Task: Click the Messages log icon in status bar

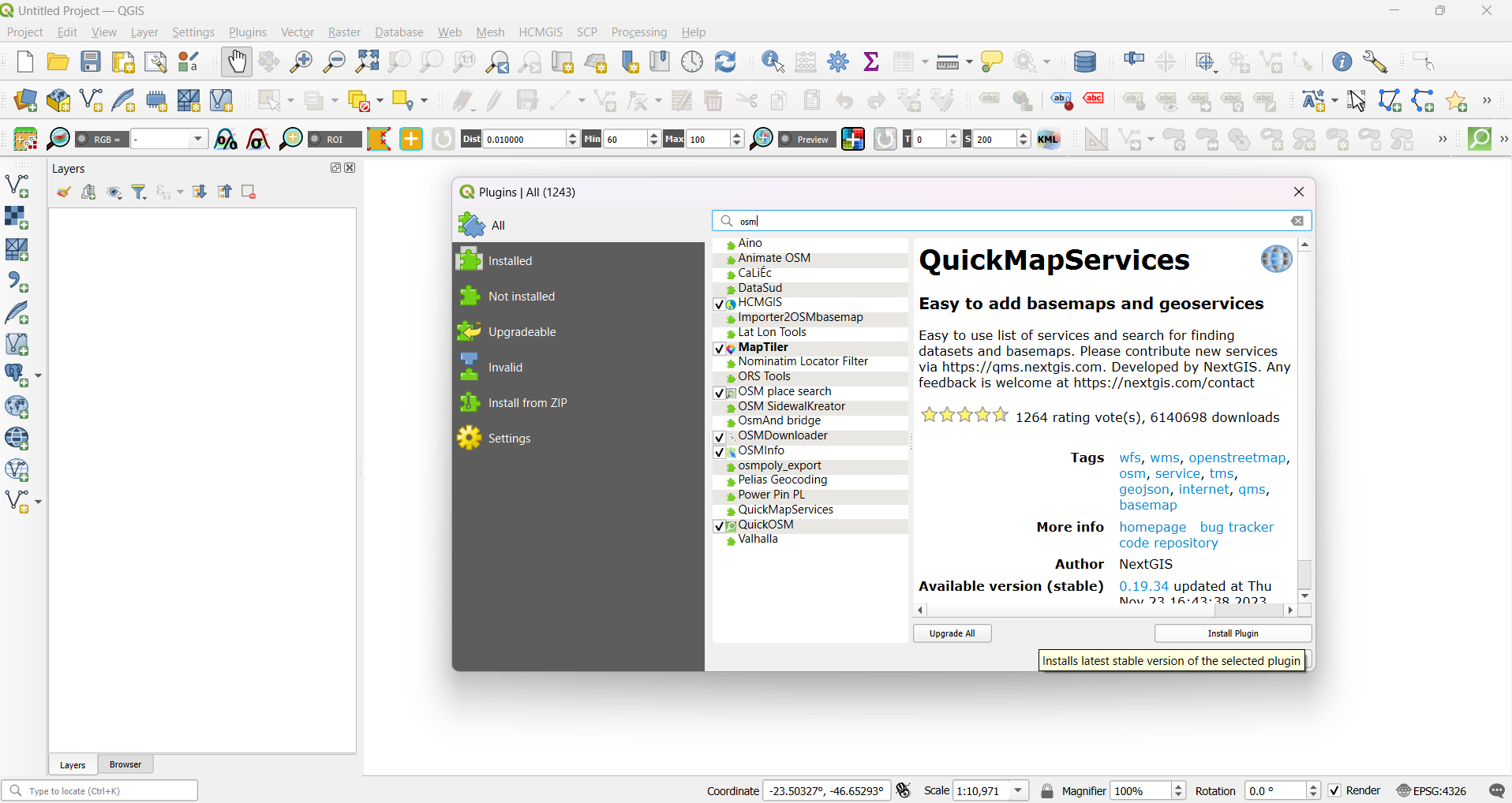Action: (1496, 790)
